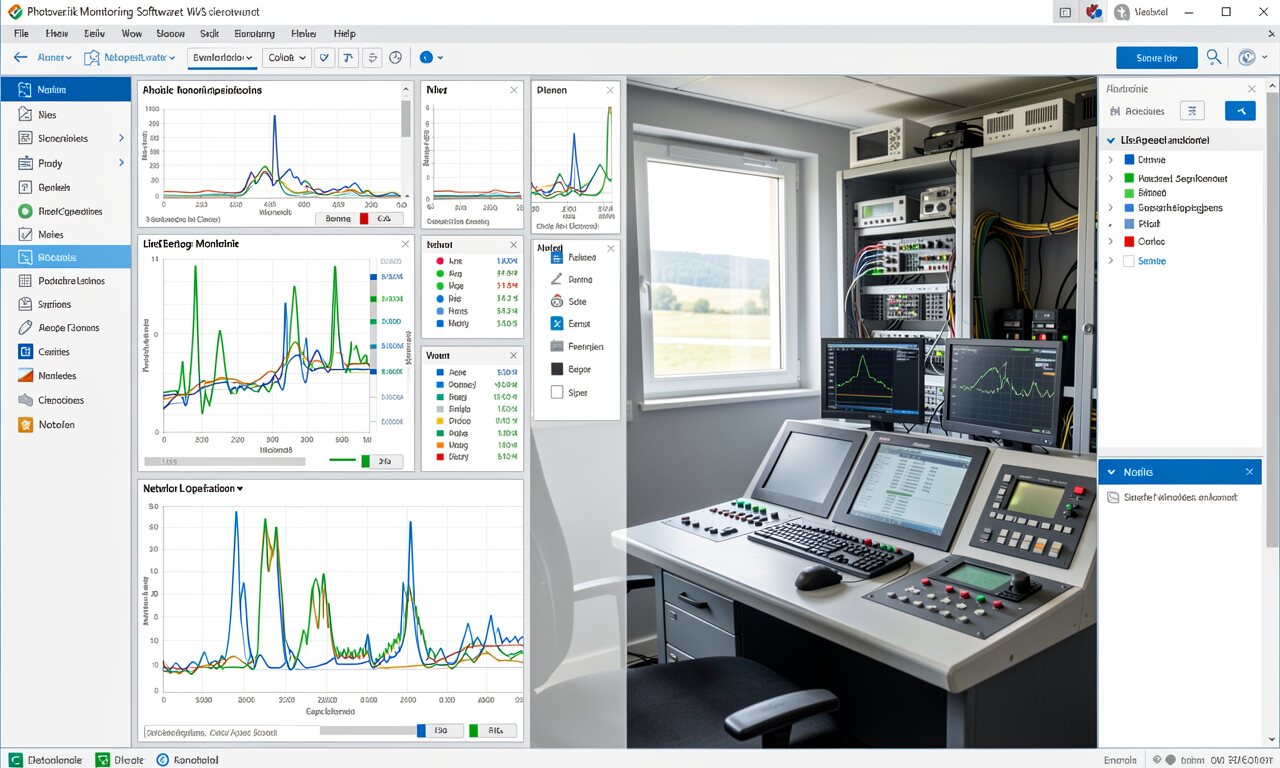Close the Nlivt chart panel
This screenshot has height=768, width=1280.
click(514, 90)
